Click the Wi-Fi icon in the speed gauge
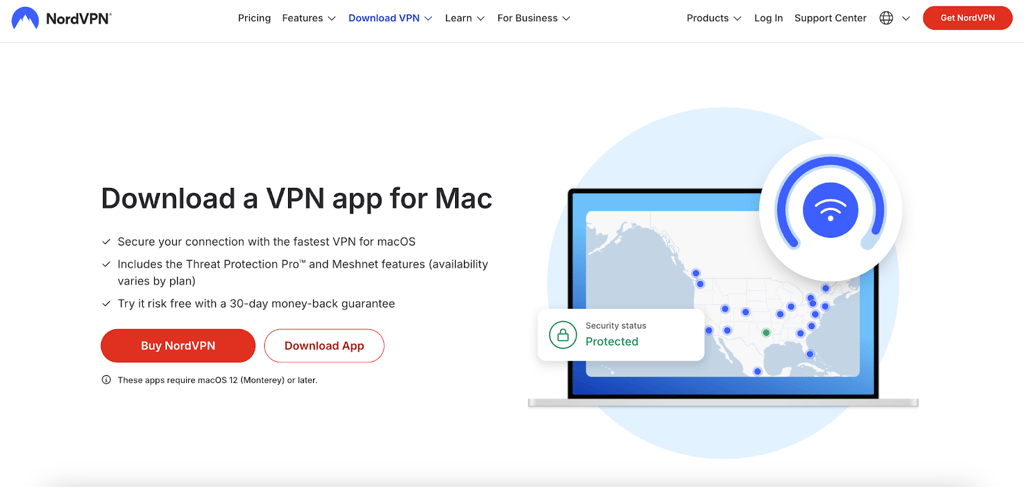Viewport: 1024px width, 487px height. (x=830, y=211)
